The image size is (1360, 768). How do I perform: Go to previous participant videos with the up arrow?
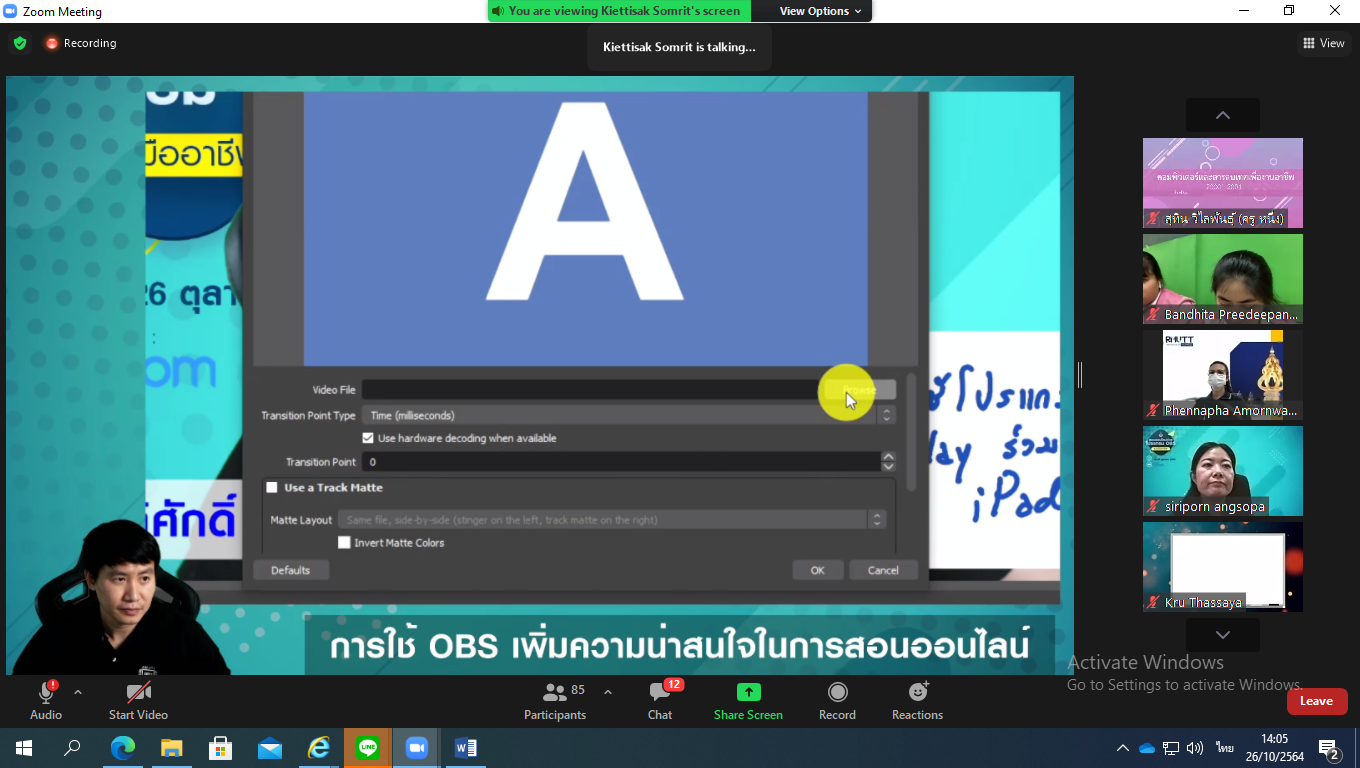coord(1222,115)
